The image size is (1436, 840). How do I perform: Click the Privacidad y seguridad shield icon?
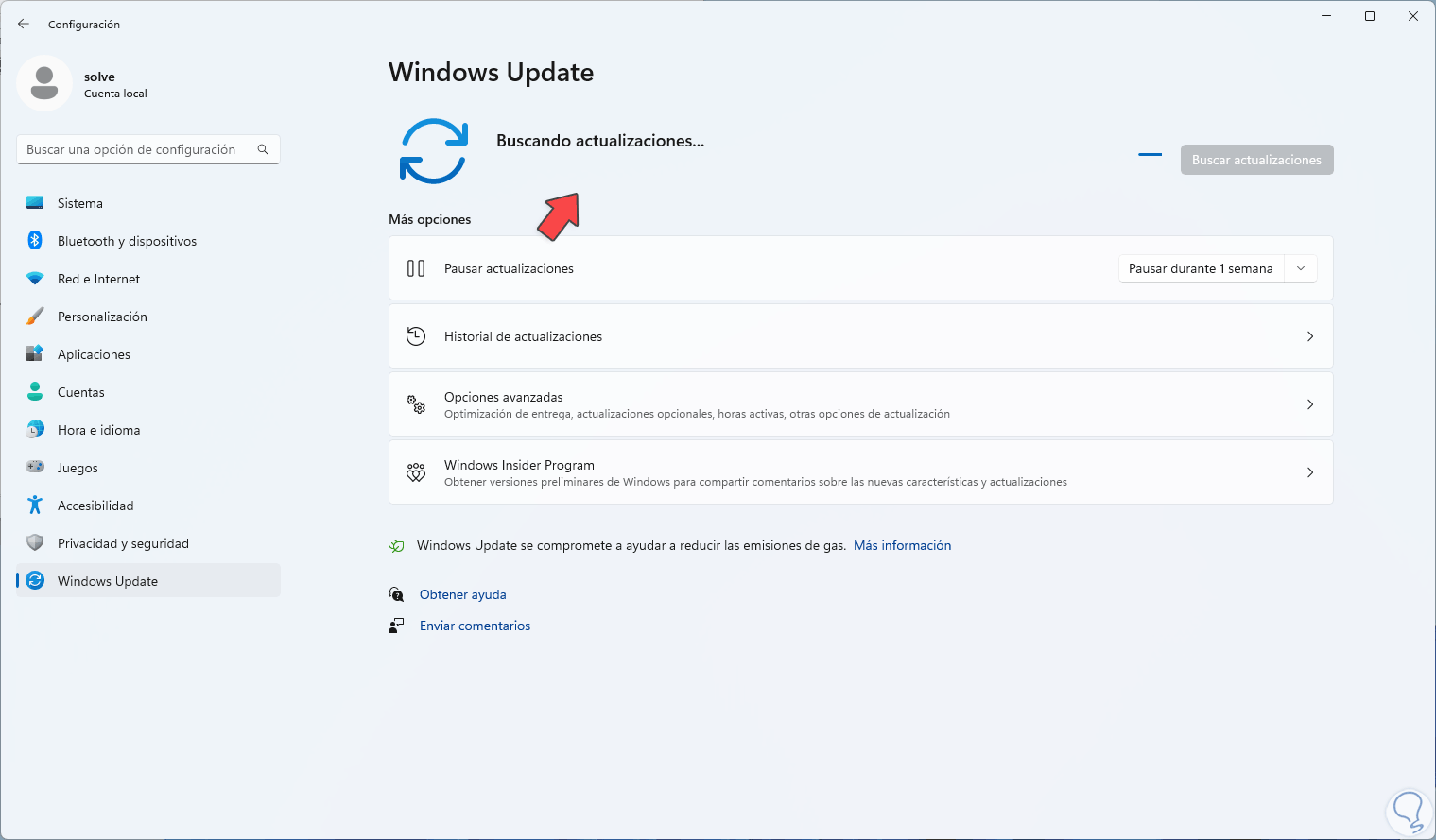point(35,543)
